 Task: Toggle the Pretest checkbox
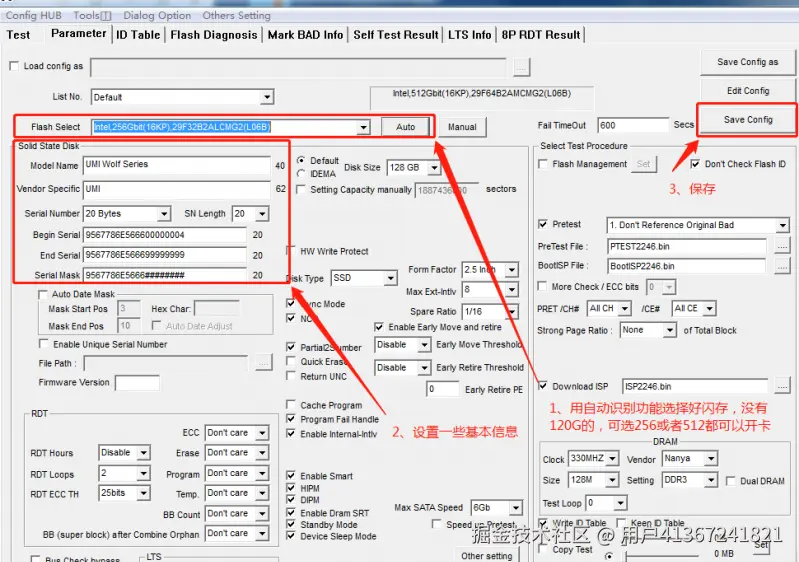[543, 224]
